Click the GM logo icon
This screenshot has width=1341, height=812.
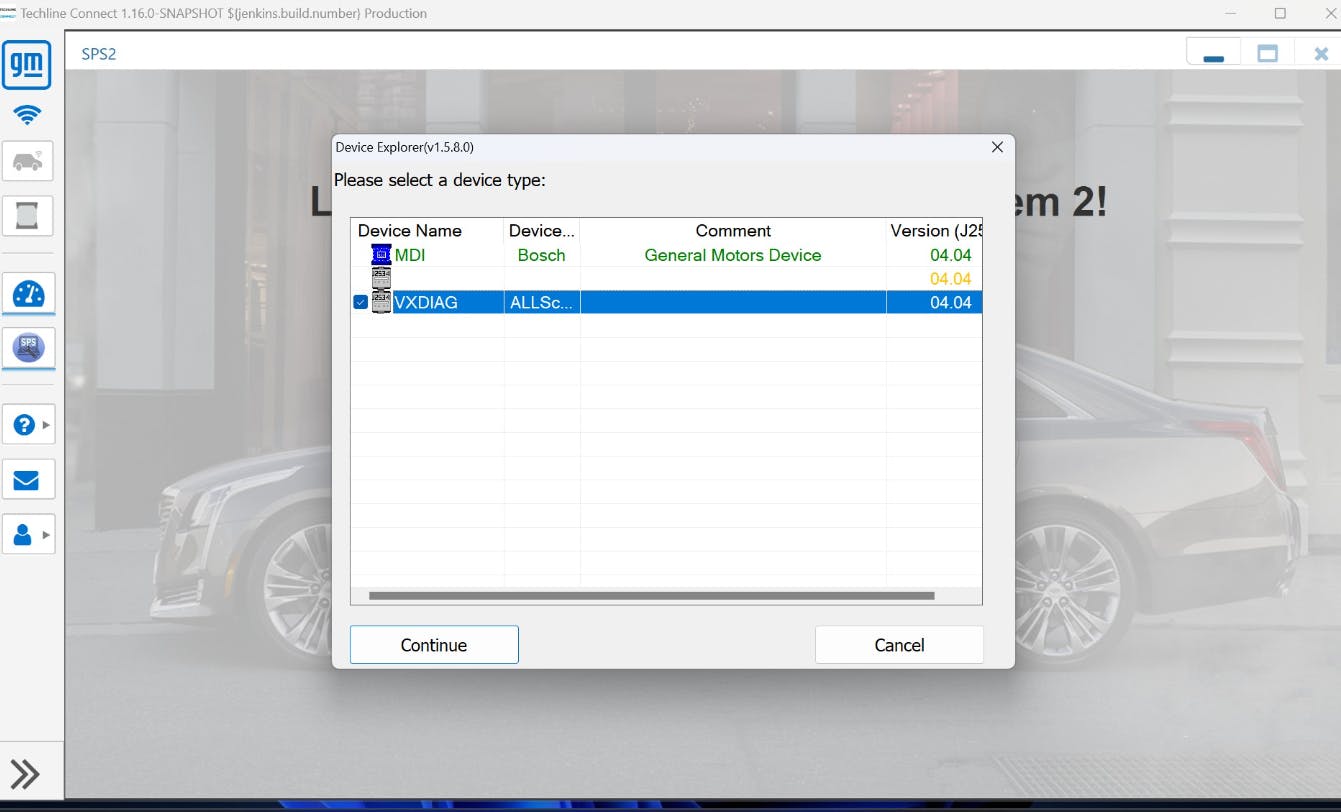tap(27, 66)
